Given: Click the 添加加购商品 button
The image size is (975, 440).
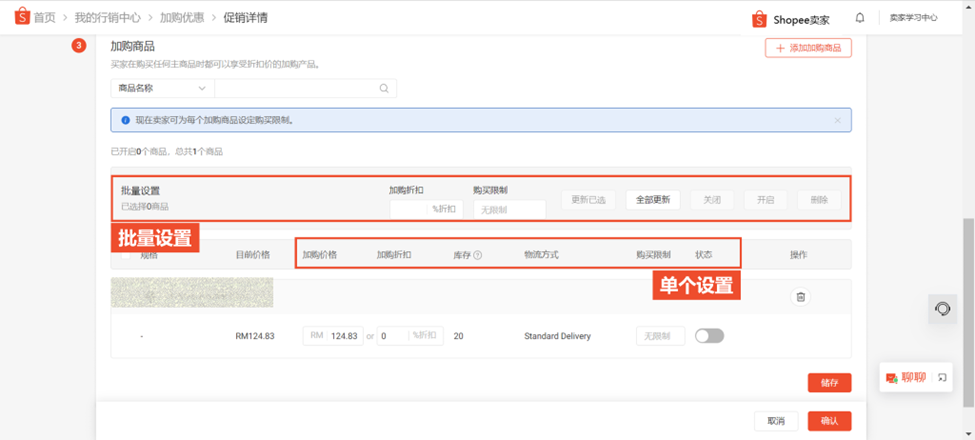Looking at the screenshot, I should (x=808, y=48).
